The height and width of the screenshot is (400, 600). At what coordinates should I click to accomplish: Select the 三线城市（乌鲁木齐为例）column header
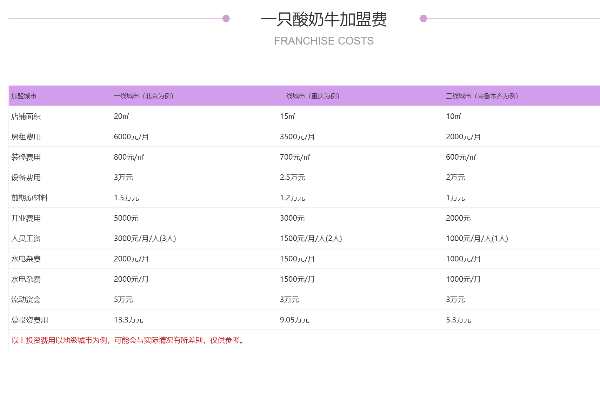[482, 96]
